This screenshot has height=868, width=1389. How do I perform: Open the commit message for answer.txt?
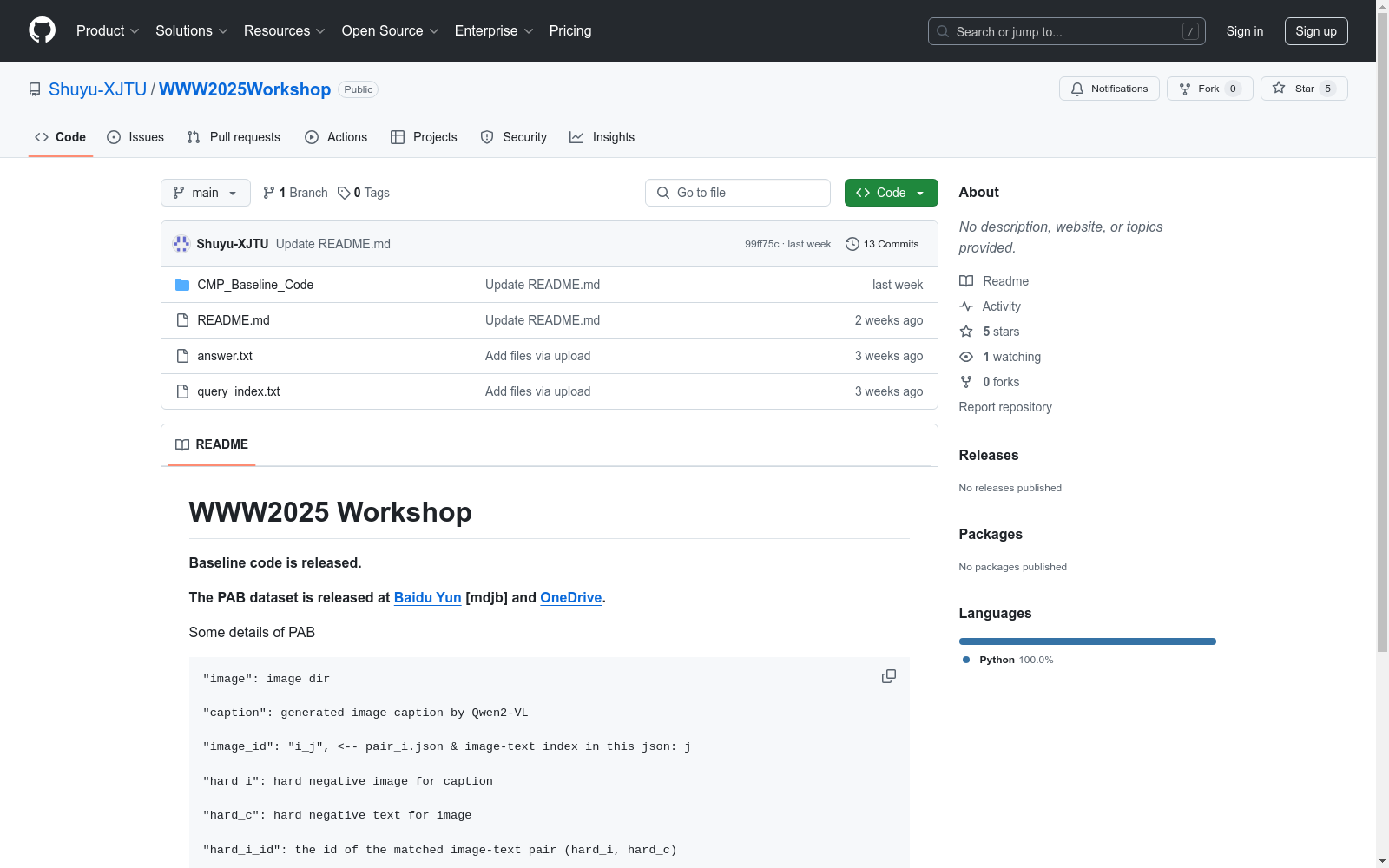tap(538, 356)
